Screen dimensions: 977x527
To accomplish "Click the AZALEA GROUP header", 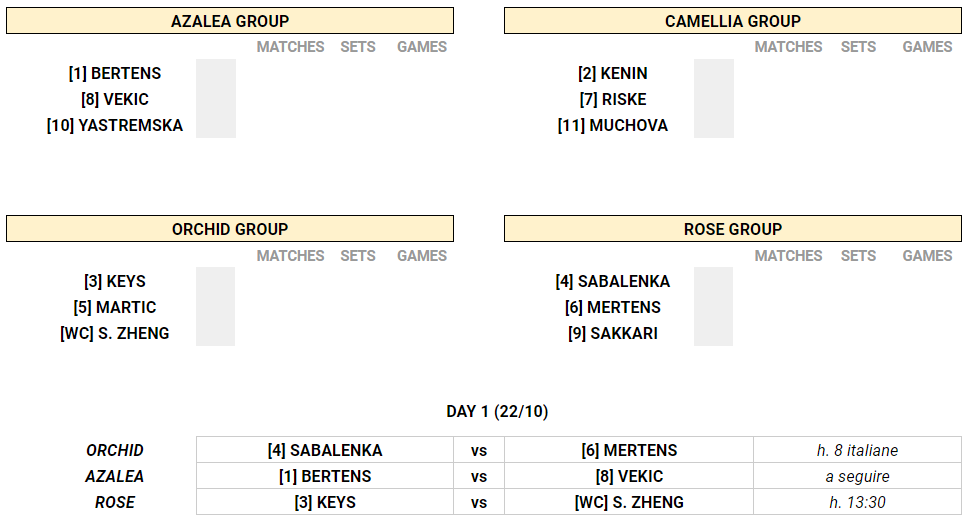I will point(230,21).
